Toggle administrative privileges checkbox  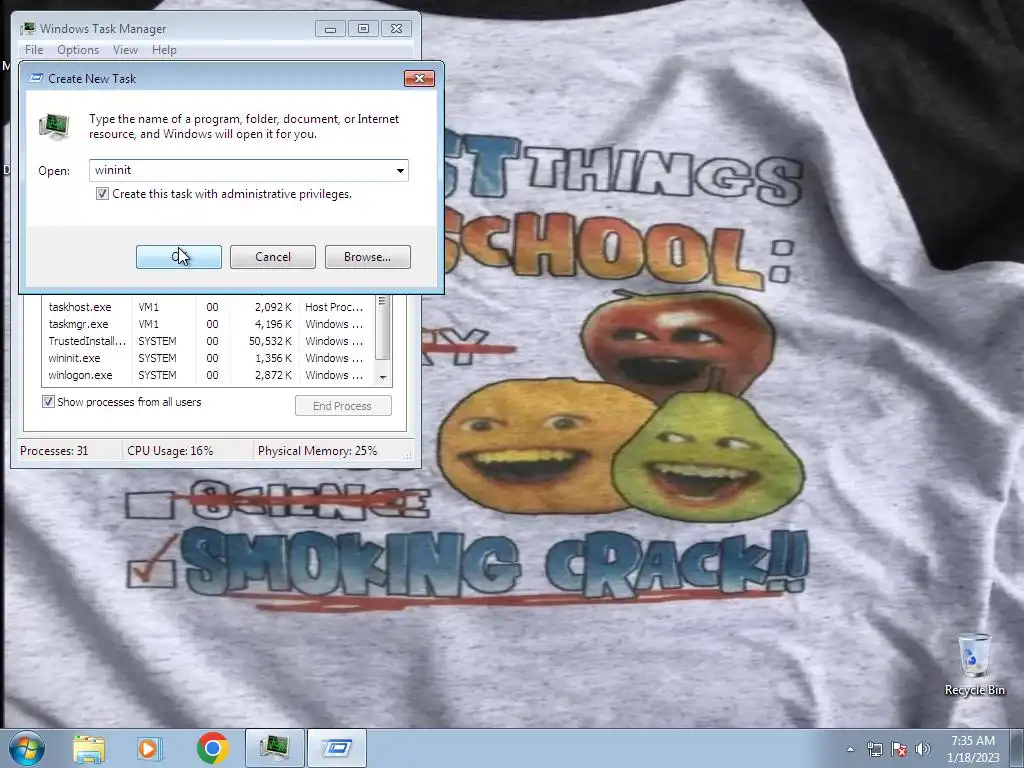tap(103, 194)
